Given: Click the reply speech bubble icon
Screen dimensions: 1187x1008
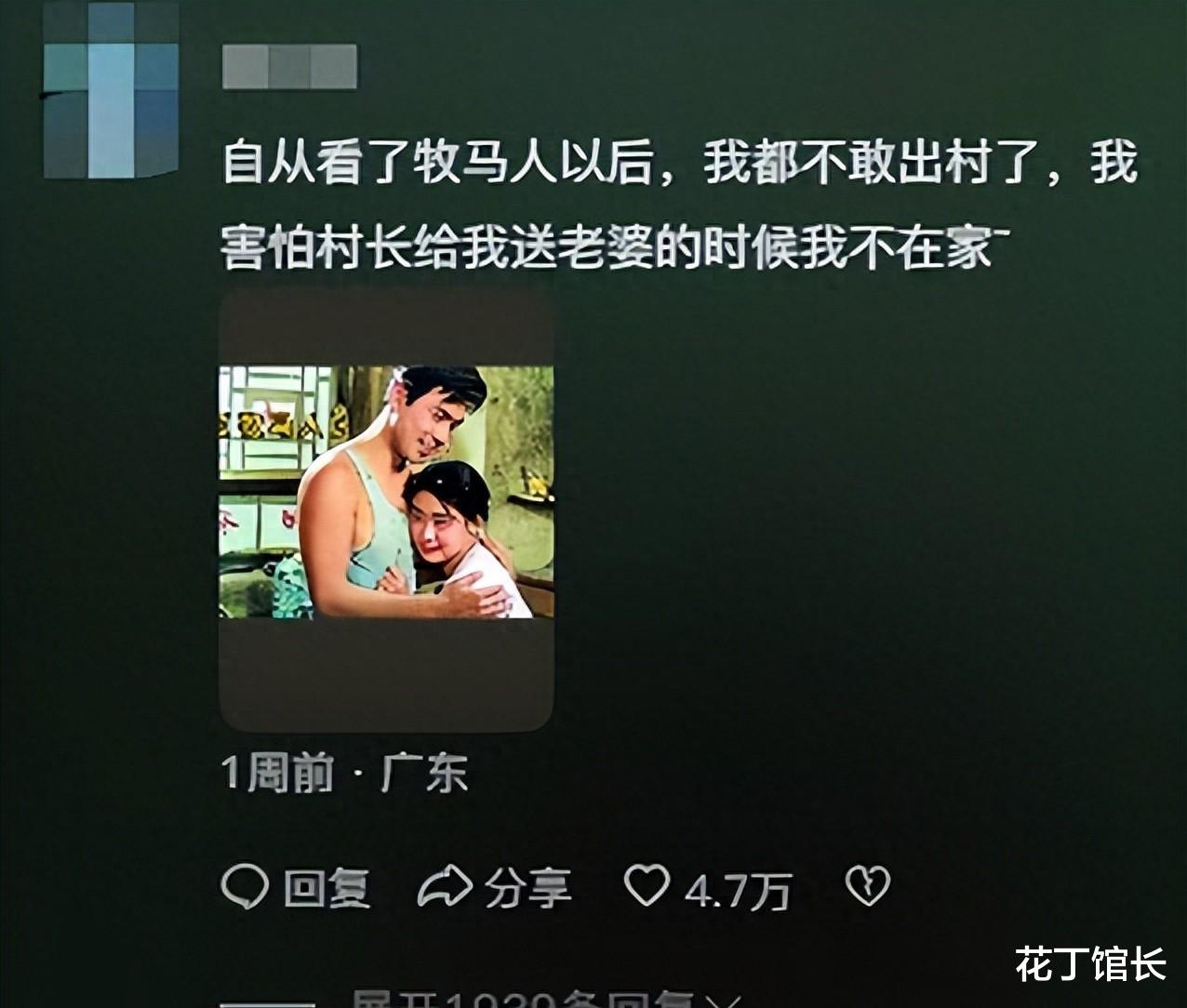Looking at the screenshot, I should (245, 887).
